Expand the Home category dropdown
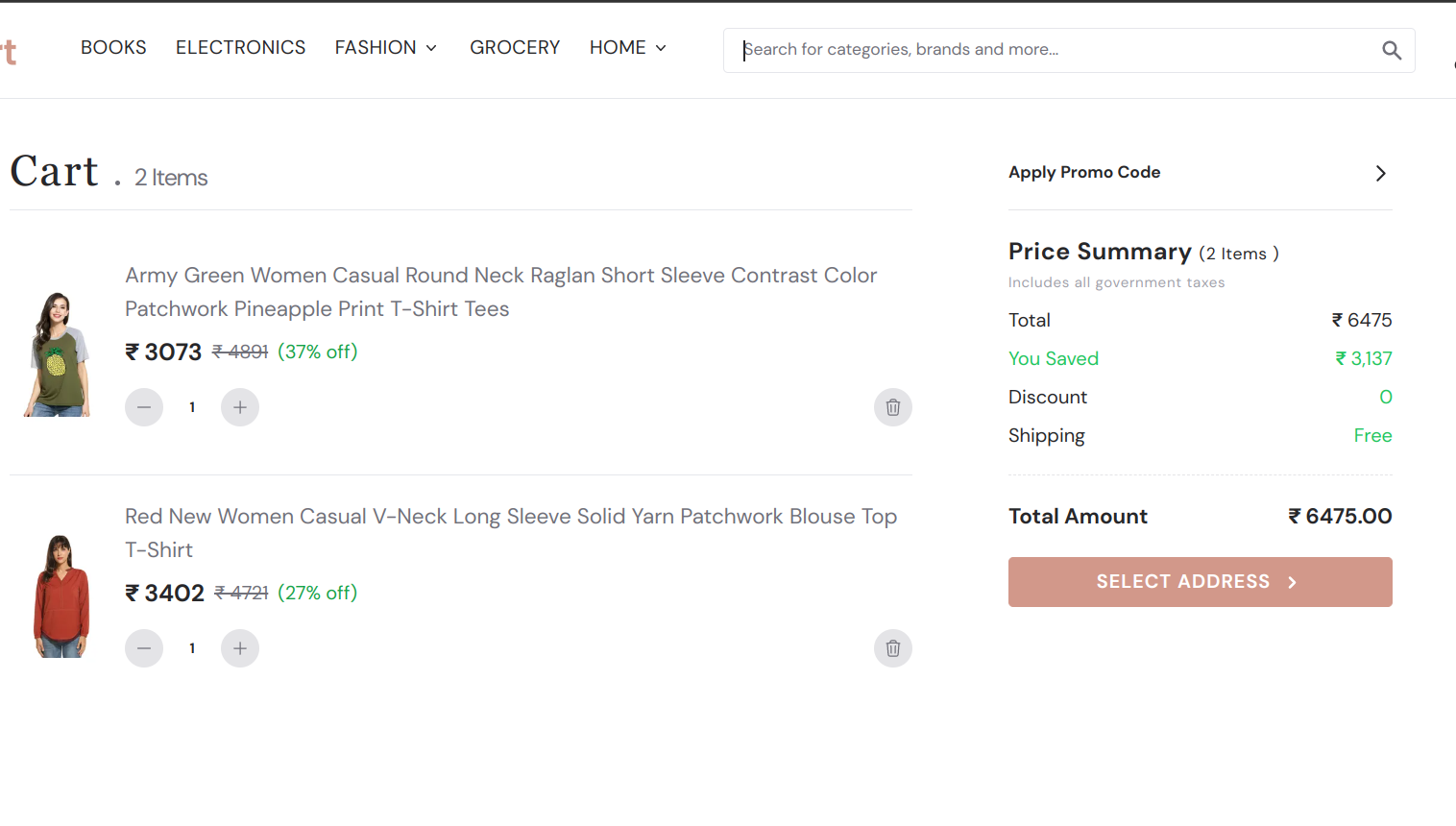The image size is (1456, 826). point(628,47)
